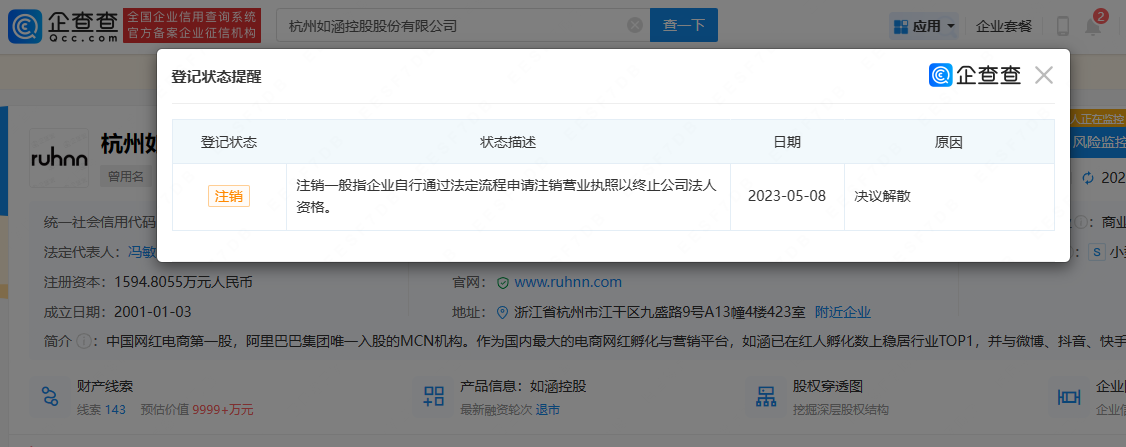Open legal representative 冯敏 link
Screen dimensions: 1126x447
tap(141, 252)
